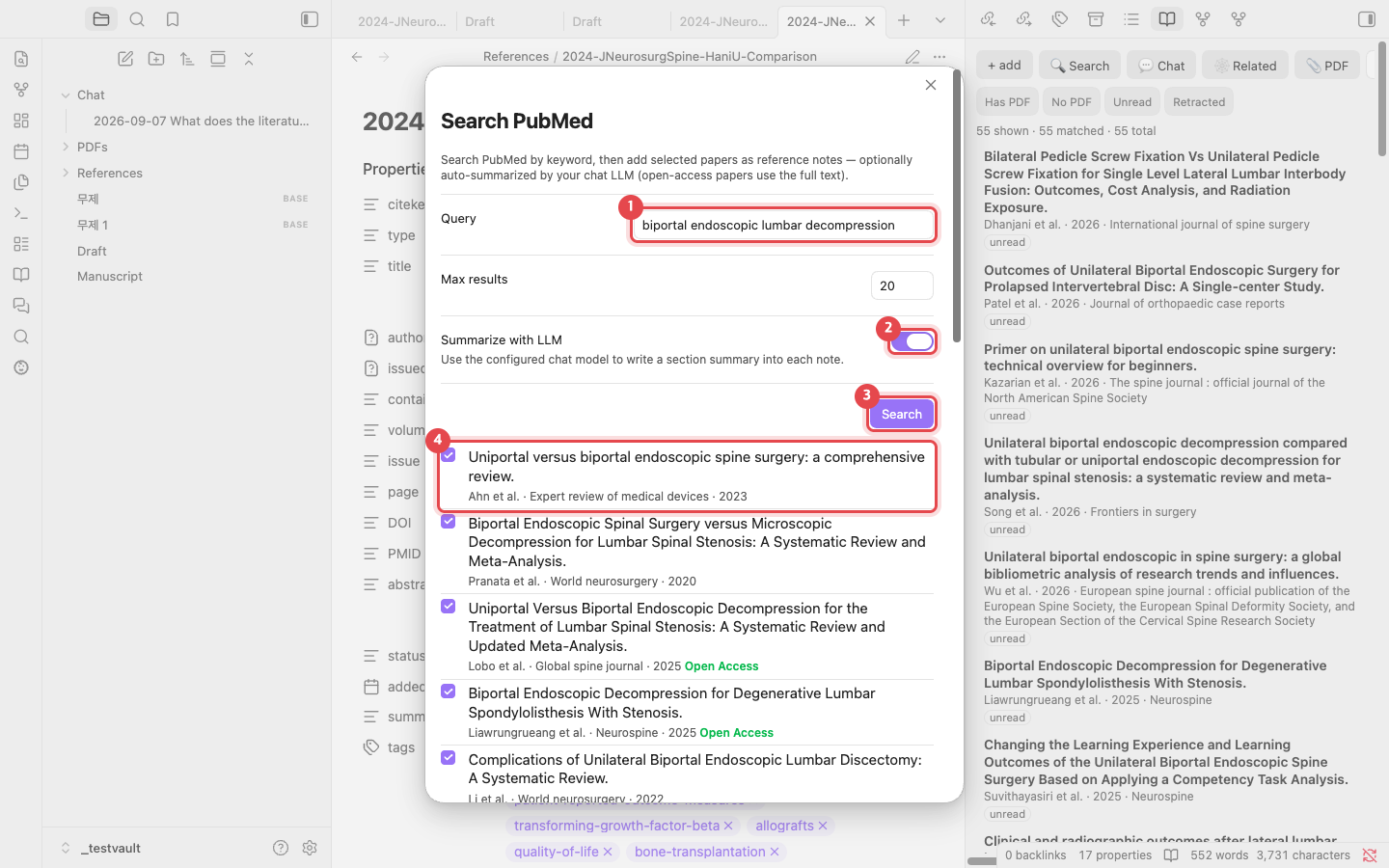1389x868 pixels.
Task: Uncheck Liawrungrueang et al. result in modal
Action: (x=449, y=692)
